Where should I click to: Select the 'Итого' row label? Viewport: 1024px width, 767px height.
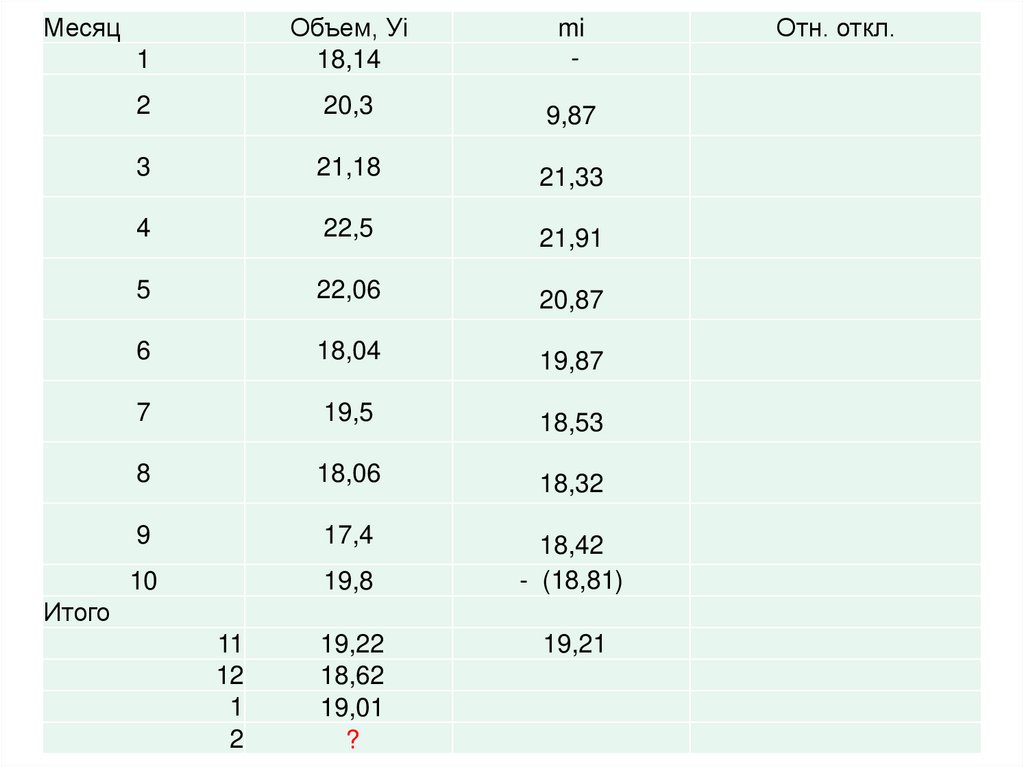coord(76,613)
